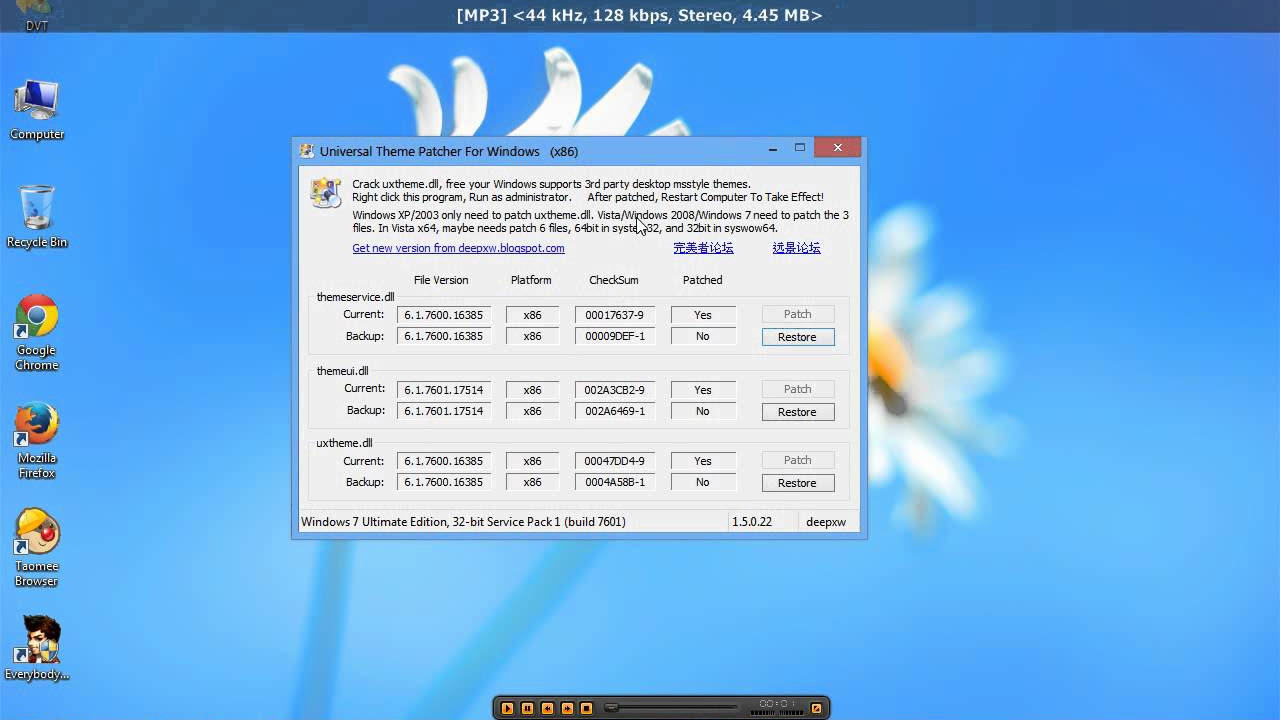Click themeui.dll current version 6.1.7601.17514 field
The height and width of the screenshot is (720, 1280).
click(443, 390)
